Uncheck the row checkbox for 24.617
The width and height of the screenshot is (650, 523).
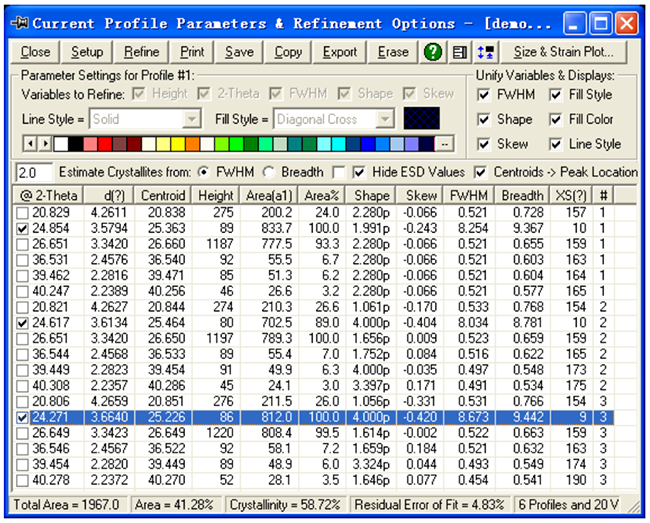coord(22,323)
